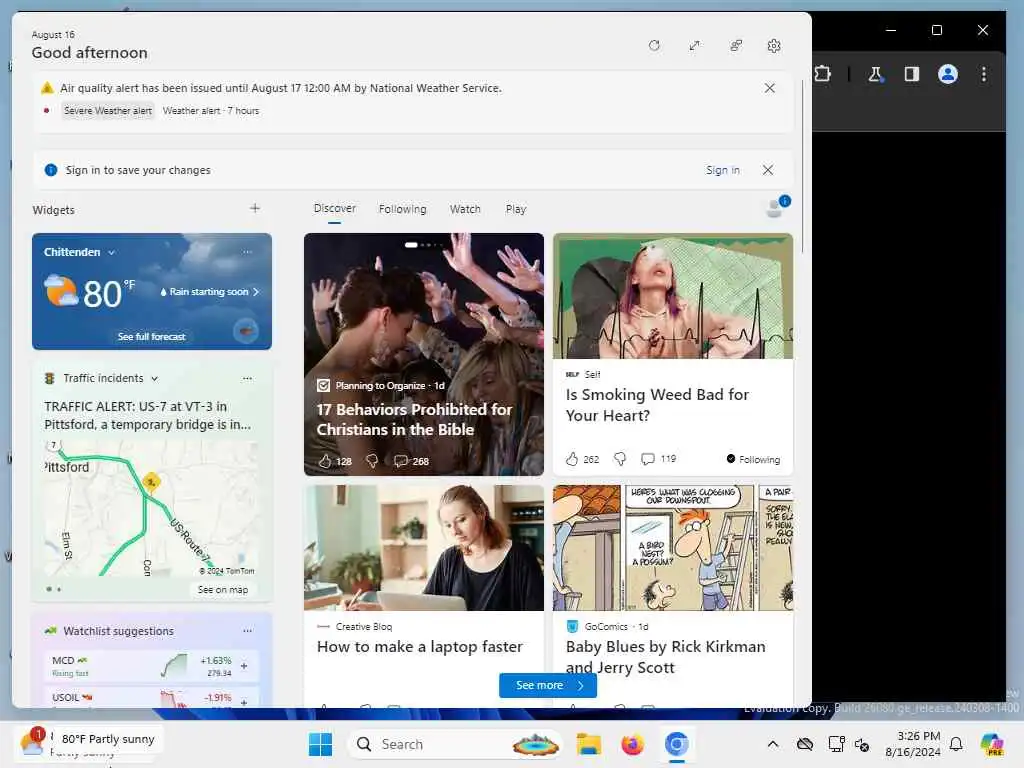Screen dimensions: 1024x768
Task: Click See on map button
Action: (x=223, y=590)
